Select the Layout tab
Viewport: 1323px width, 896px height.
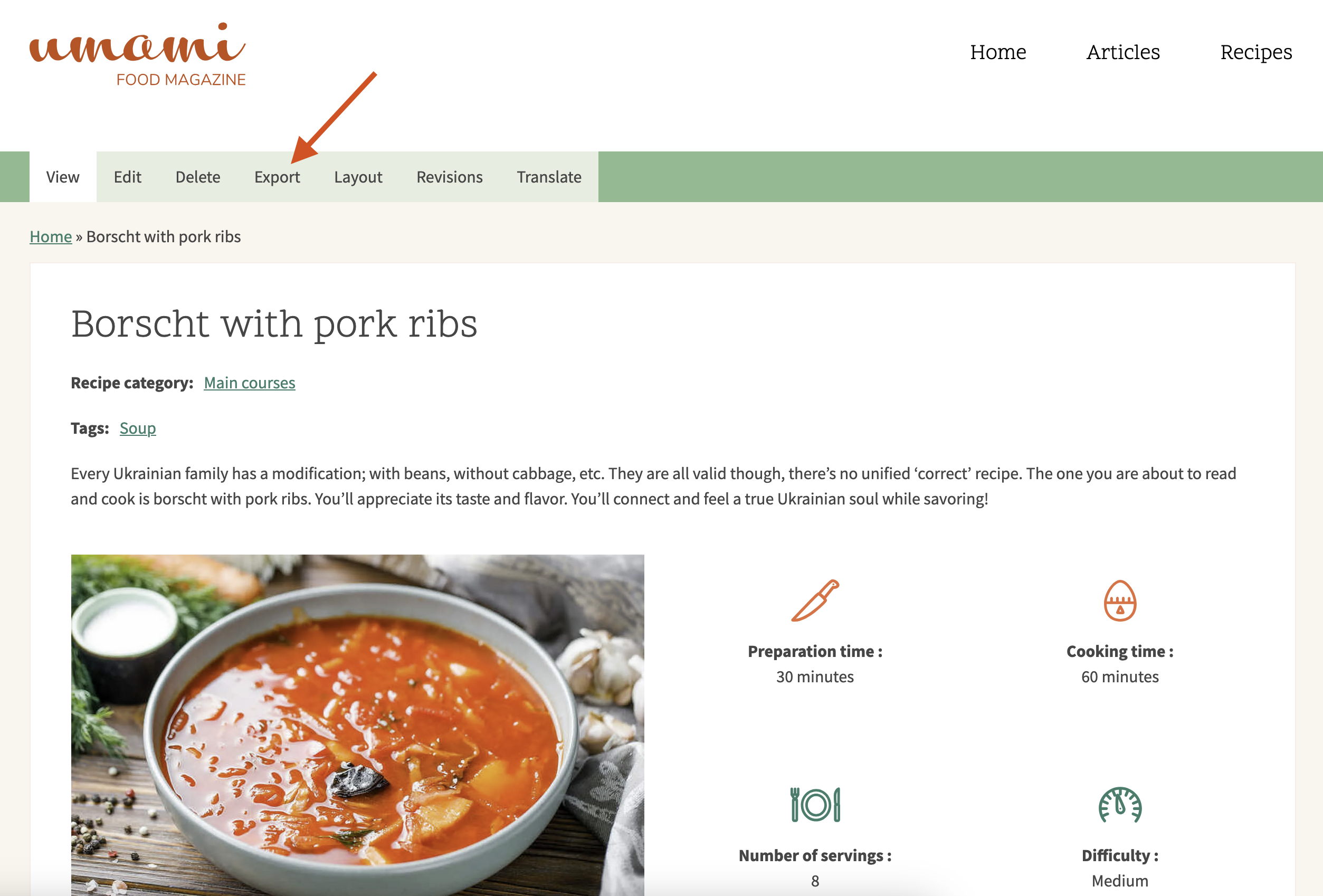[x=358, y=177]
